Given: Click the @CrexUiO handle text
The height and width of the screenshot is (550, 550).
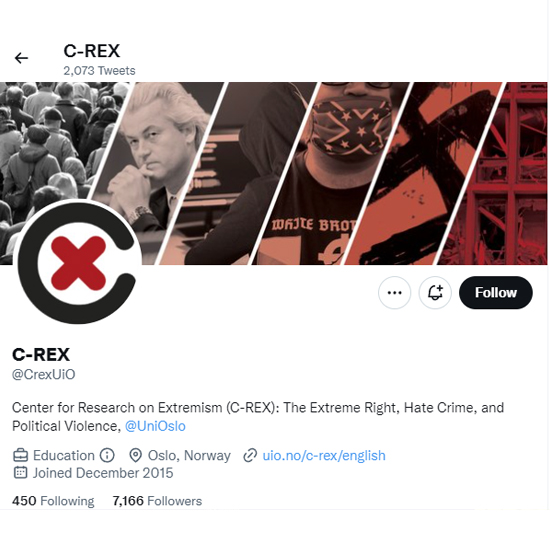Looking at the screenshot, I should tap(44, 374).
